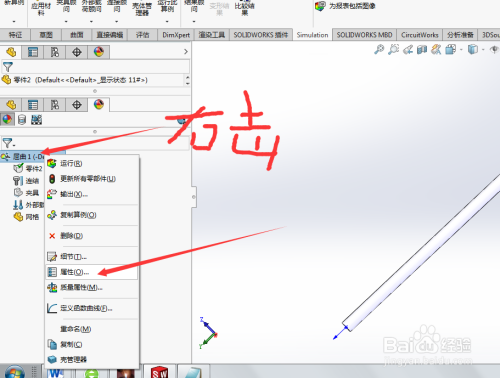Click the stepper beside 零件2 Default row

[x=187, y=80]
